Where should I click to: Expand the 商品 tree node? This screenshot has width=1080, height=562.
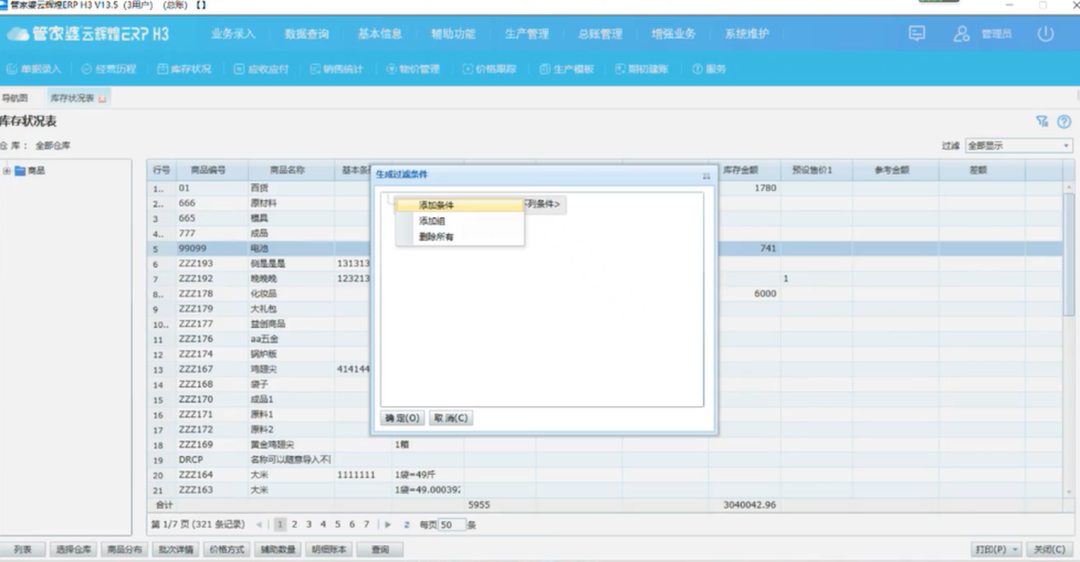click(x=6, y=171)
